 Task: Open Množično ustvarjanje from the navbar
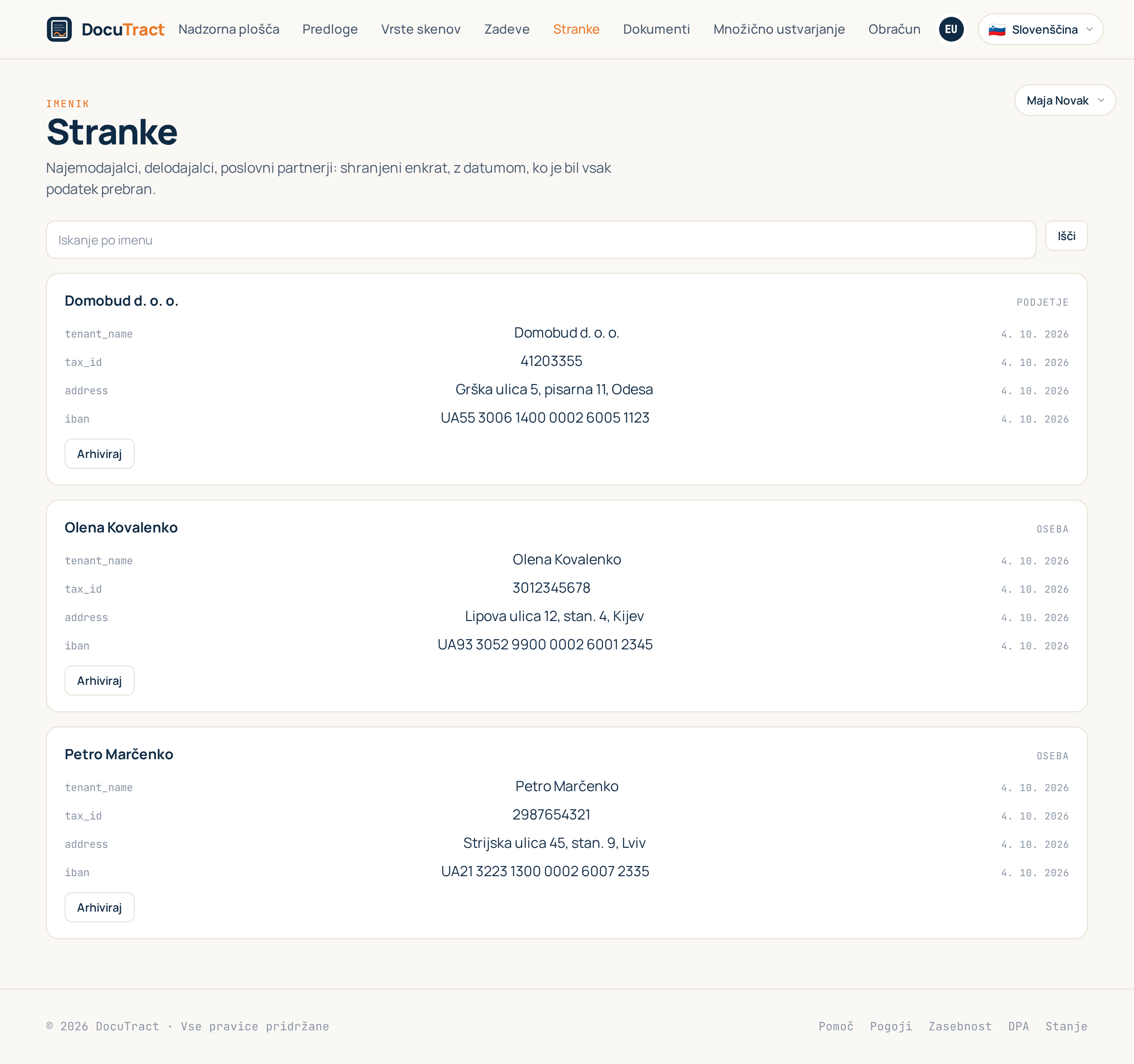(x=779, y=29)
